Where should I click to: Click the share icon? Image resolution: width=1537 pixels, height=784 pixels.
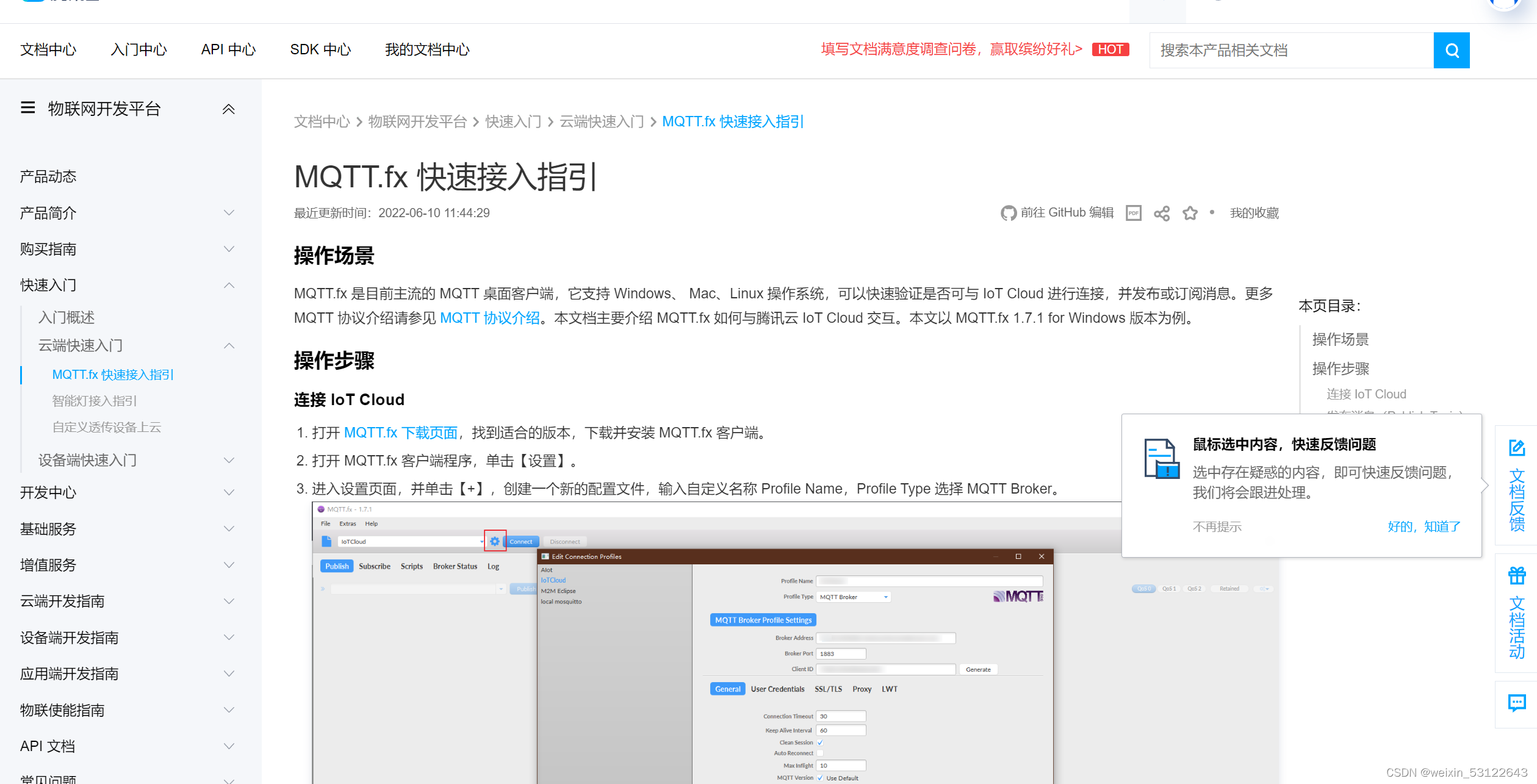pos(1162,213)
